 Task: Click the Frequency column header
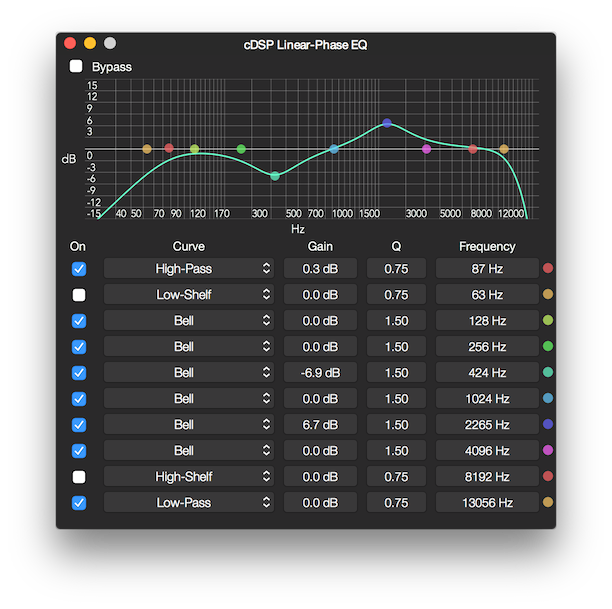[x=487, y=246]
